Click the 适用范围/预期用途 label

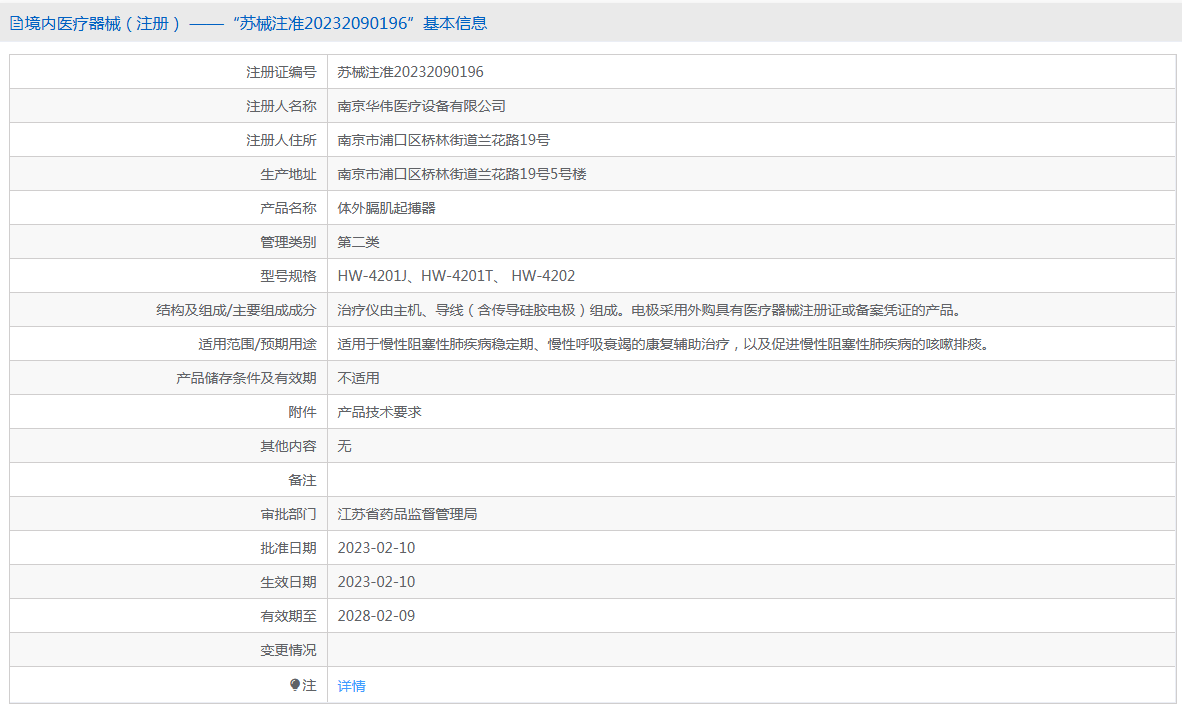(x=257, y=344)
